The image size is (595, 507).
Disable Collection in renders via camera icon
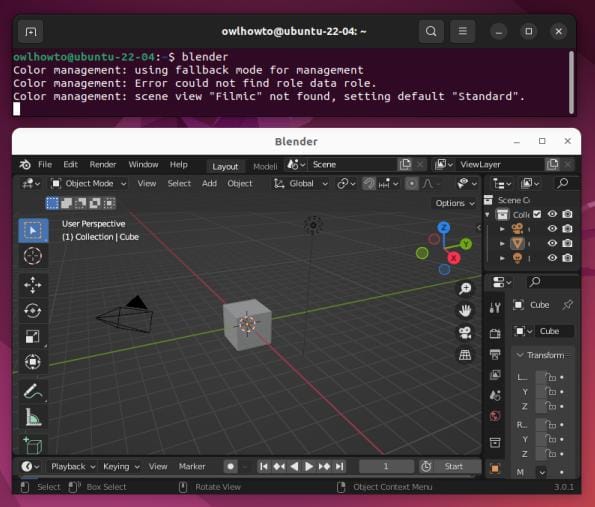pyautogui.click(x=567, y=214)
